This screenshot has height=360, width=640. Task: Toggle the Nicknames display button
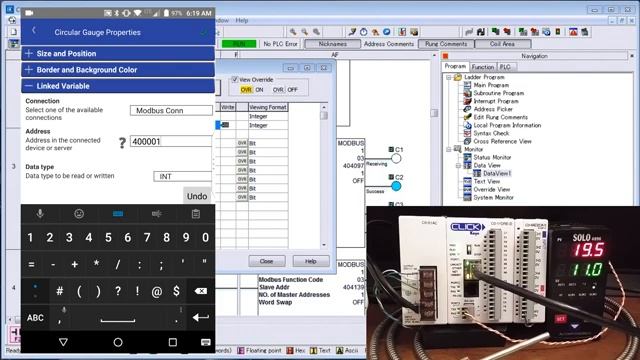[333, 44]
